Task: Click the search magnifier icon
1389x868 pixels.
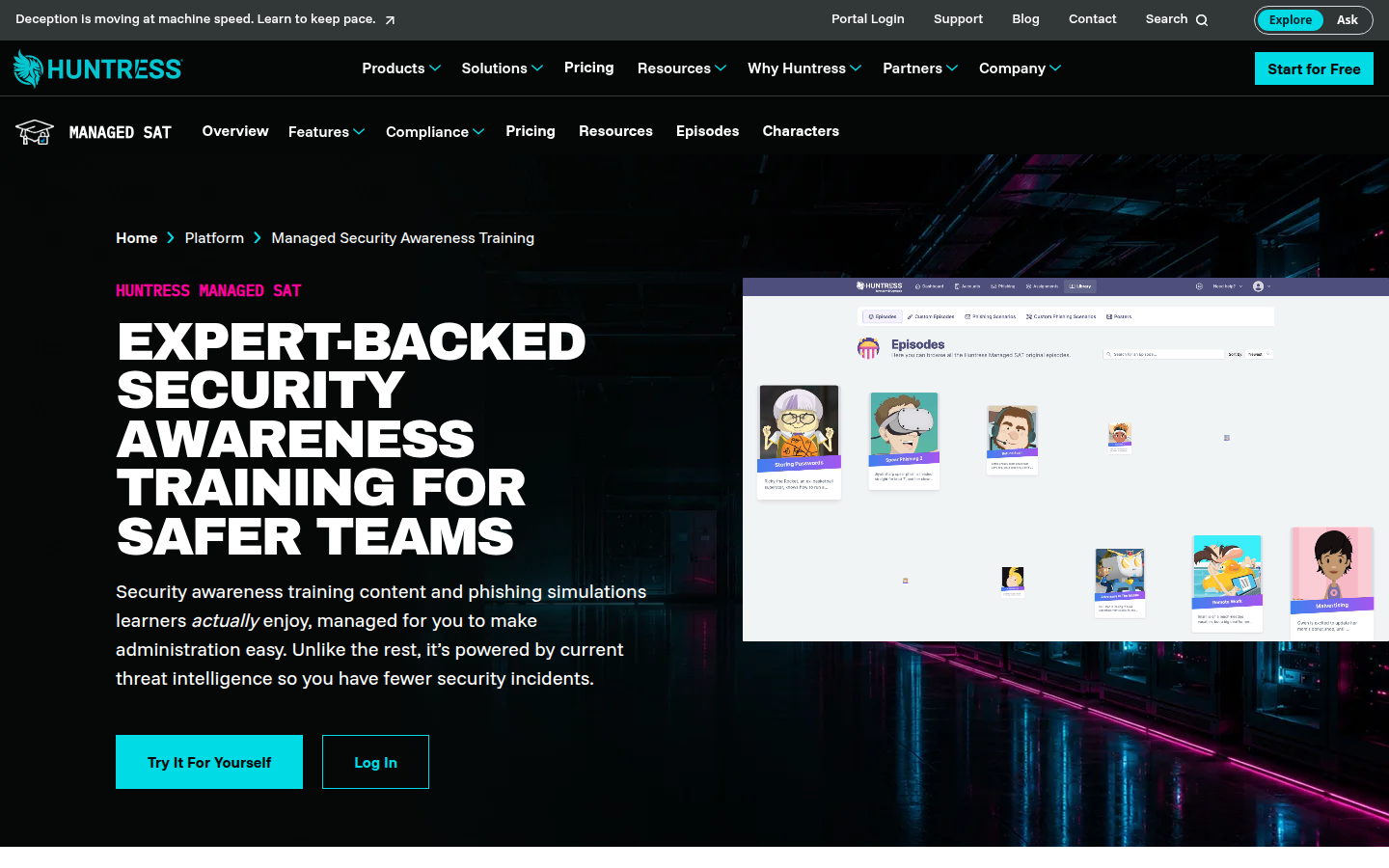Action: [x=1202, y=19]
